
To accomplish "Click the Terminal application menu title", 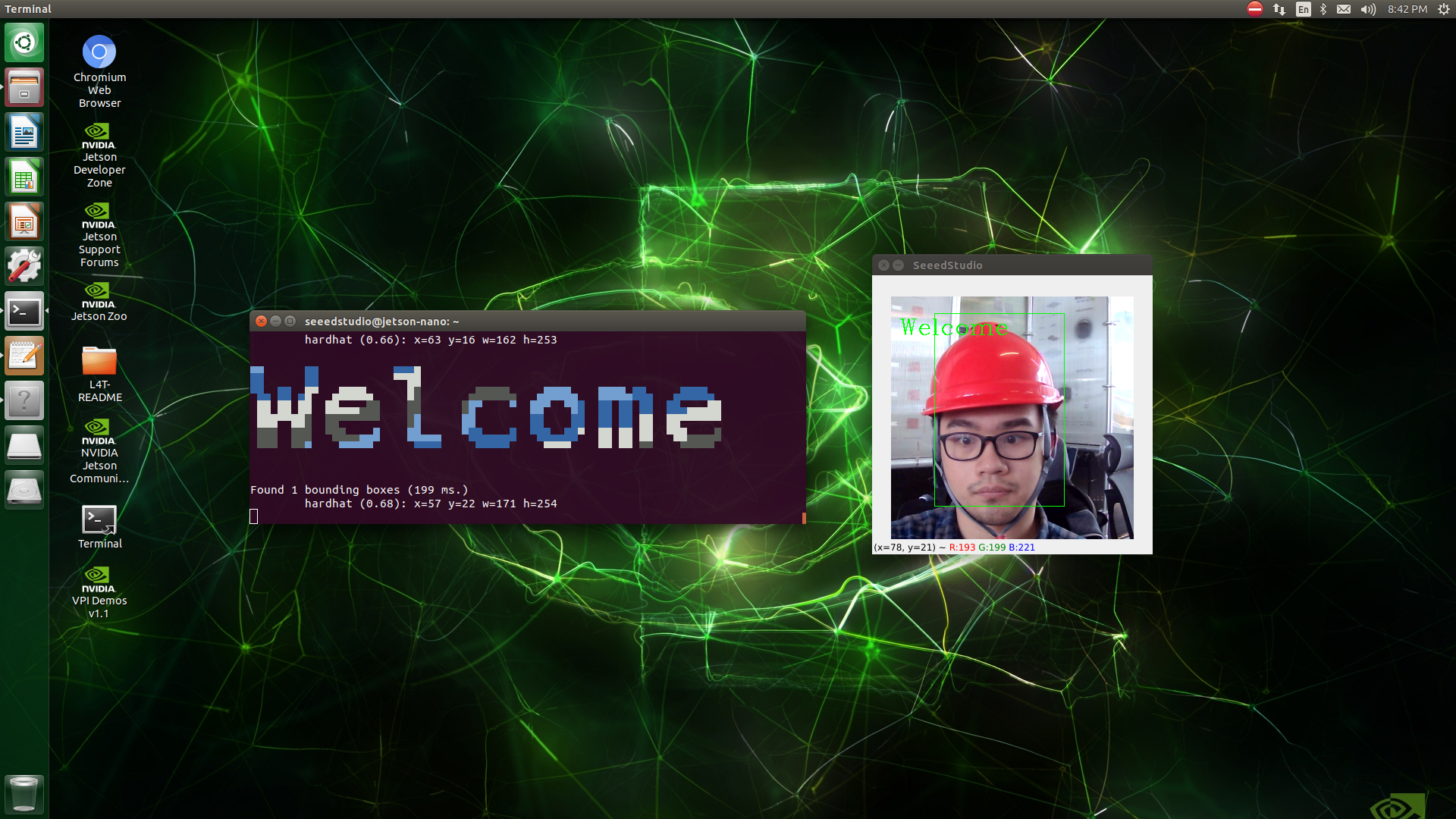I will (28, 9).
